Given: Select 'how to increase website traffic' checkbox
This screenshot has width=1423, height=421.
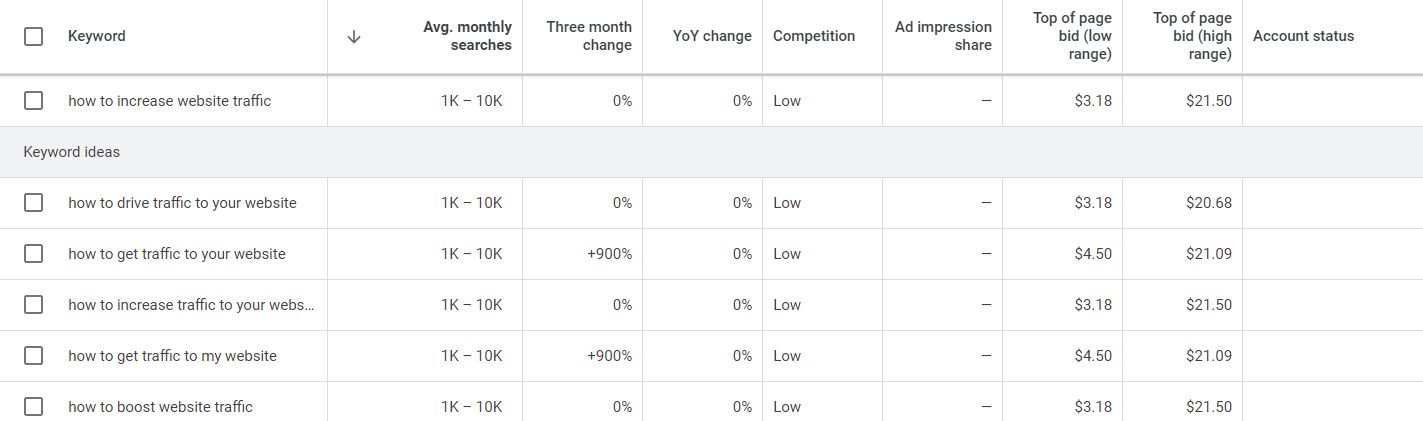Looking at the screenshot, I should coord(33,101).
